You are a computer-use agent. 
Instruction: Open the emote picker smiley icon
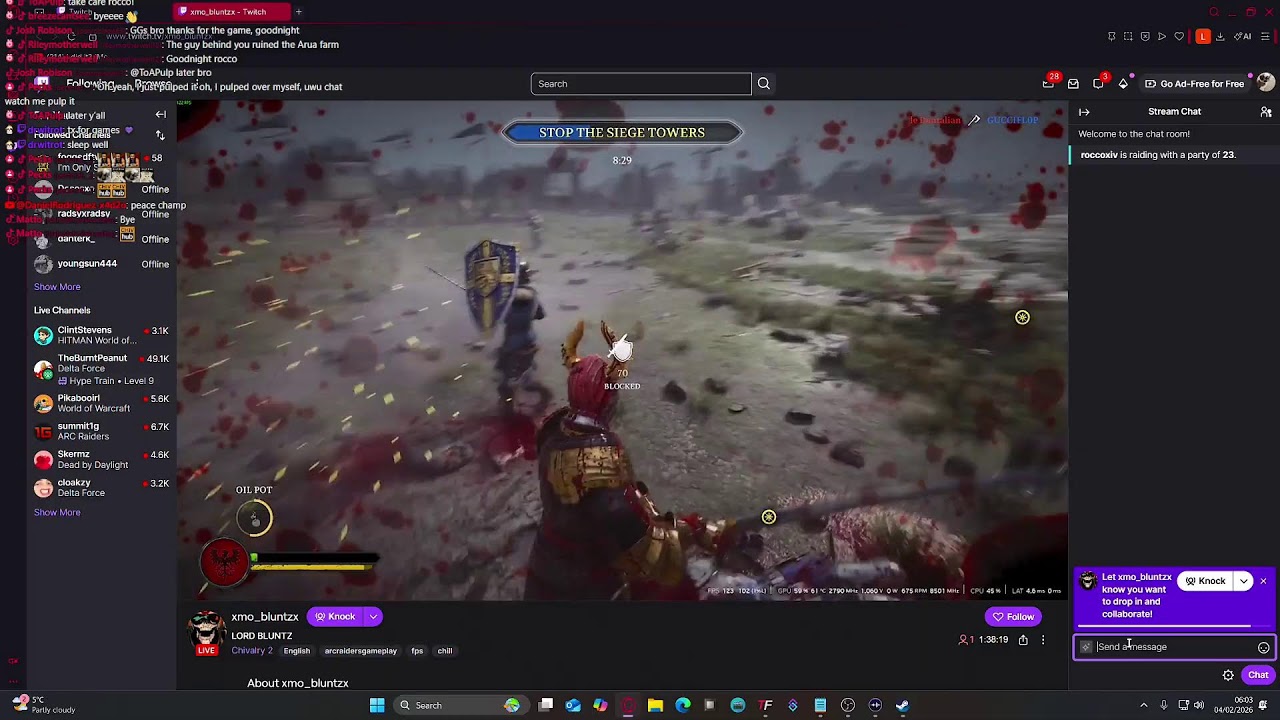click(1263, 648)
